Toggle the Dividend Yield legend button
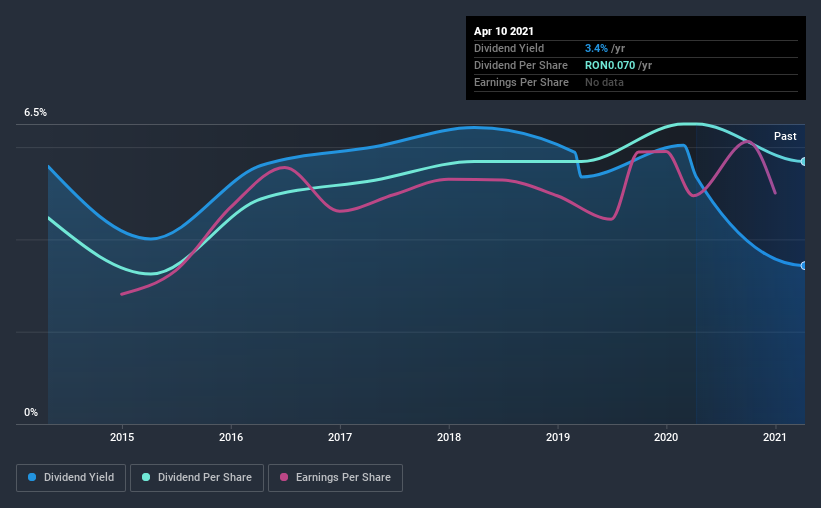This screenshot has height=508, width=821. coord(71,478)
